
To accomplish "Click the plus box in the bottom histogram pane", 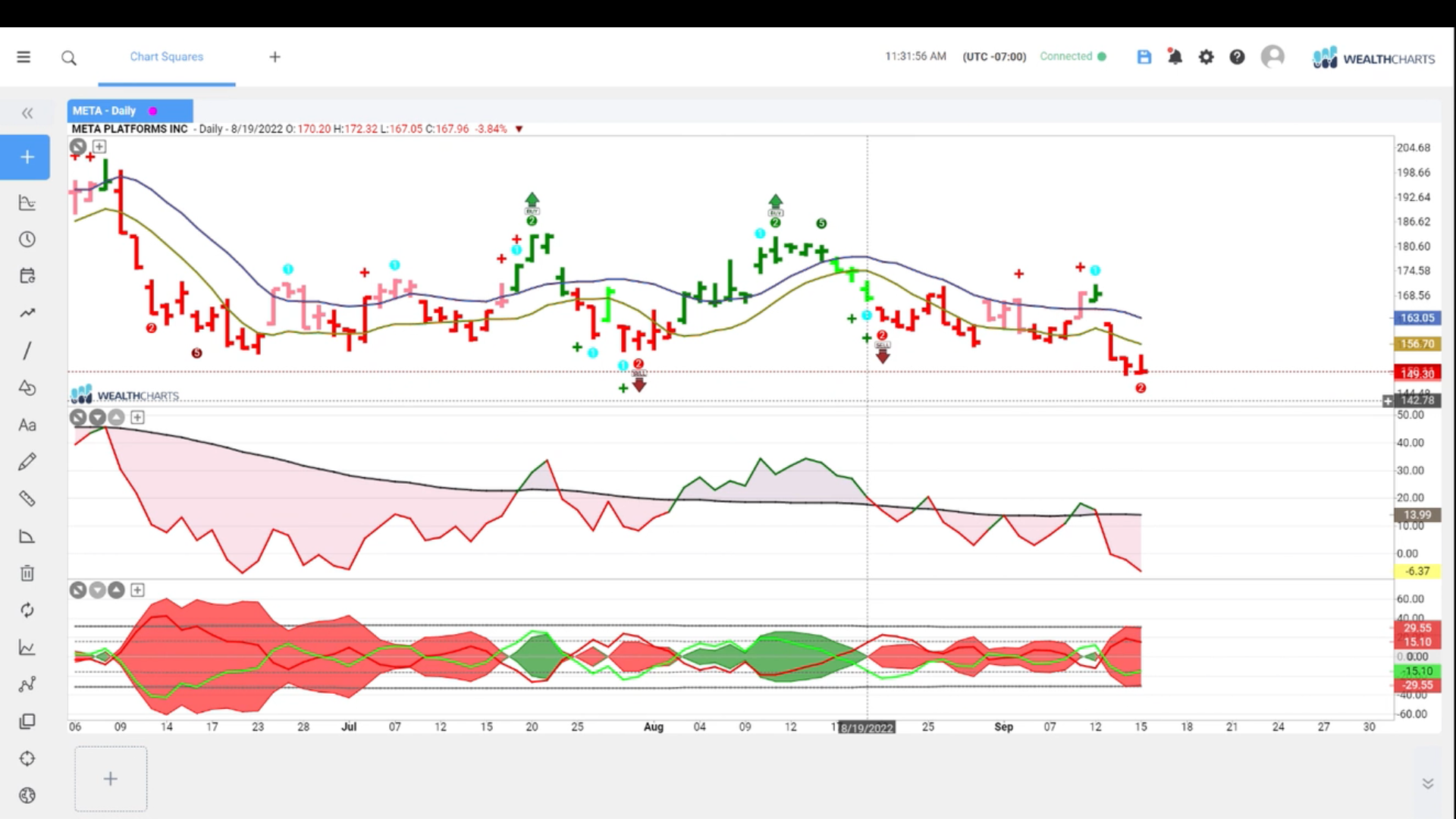I will pyautogui.click(x=137, y=590).
